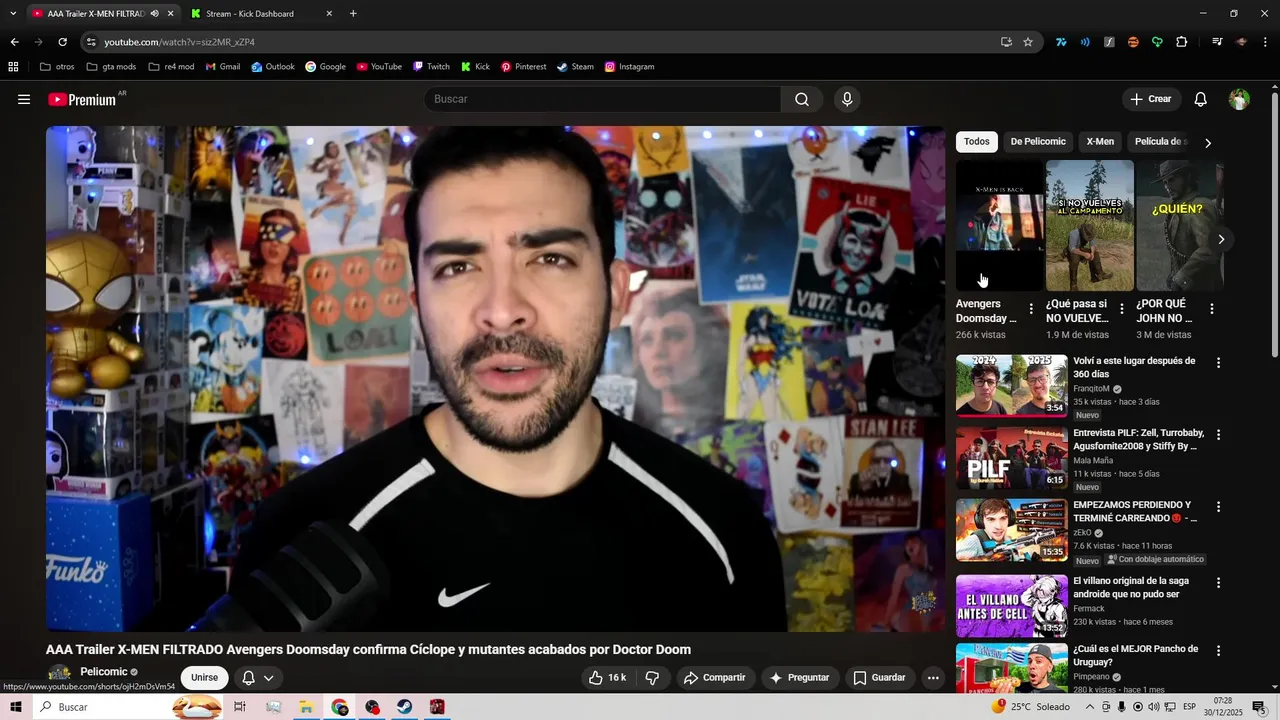Viewport: 1280px width, 720px height.
Task: Toggle Pelicomic channel notification bell
Action: 248,677
